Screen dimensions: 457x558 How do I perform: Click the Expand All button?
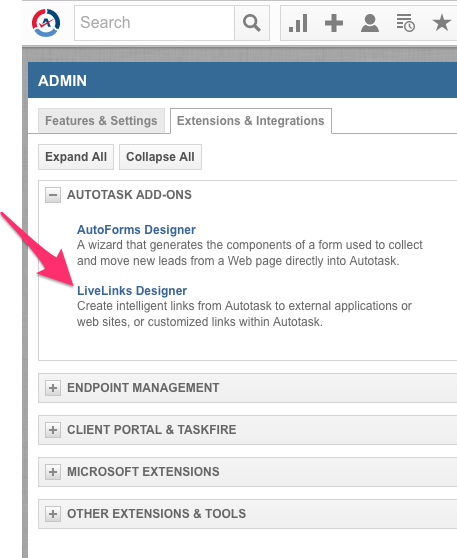[76, 157]
